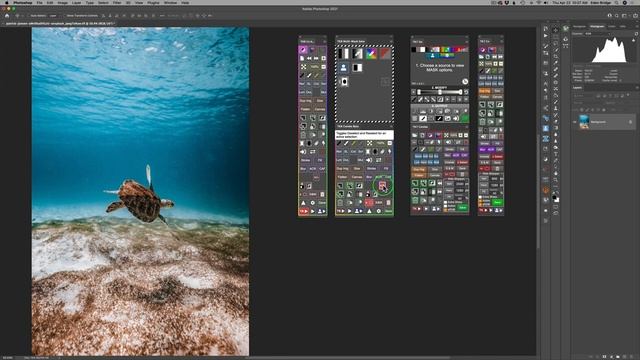Open the Filter menu
The width and height of the screenshot is (640, 360).
coord(117,2)
